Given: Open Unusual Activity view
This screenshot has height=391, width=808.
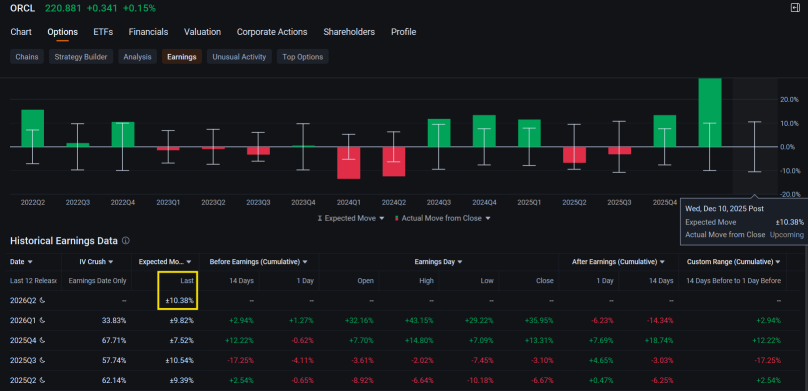Looking at the screenshot, I should click(239, 57).
